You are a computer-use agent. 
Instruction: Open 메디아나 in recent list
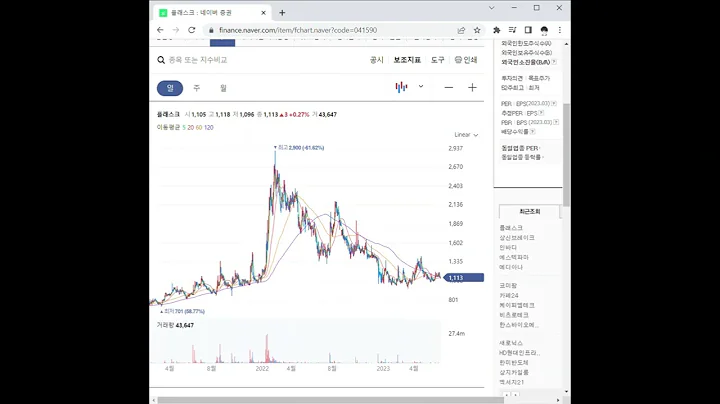click(x=511, y=267)
